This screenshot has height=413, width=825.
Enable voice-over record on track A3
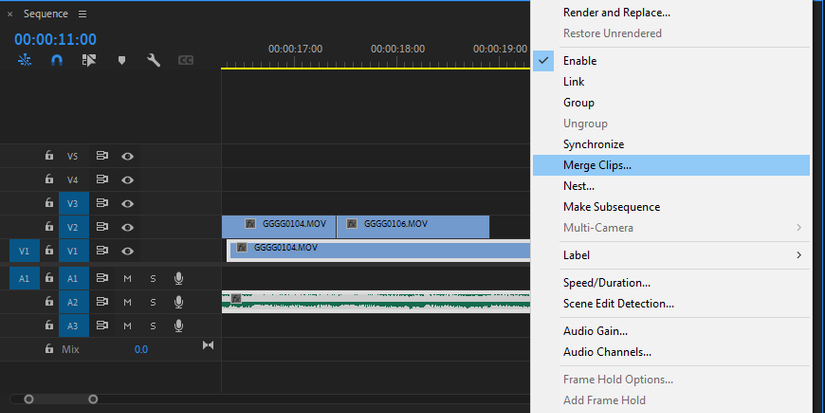[178, 325]
